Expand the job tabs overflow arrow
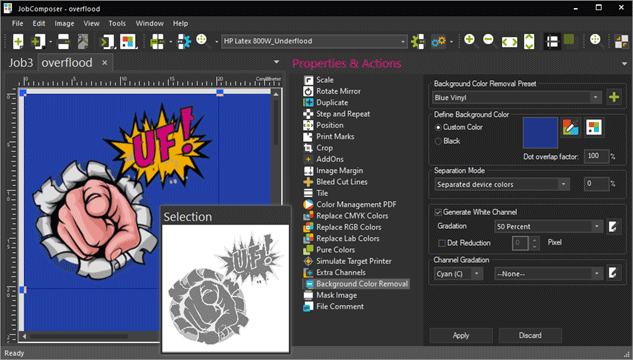 click(277, 62)
